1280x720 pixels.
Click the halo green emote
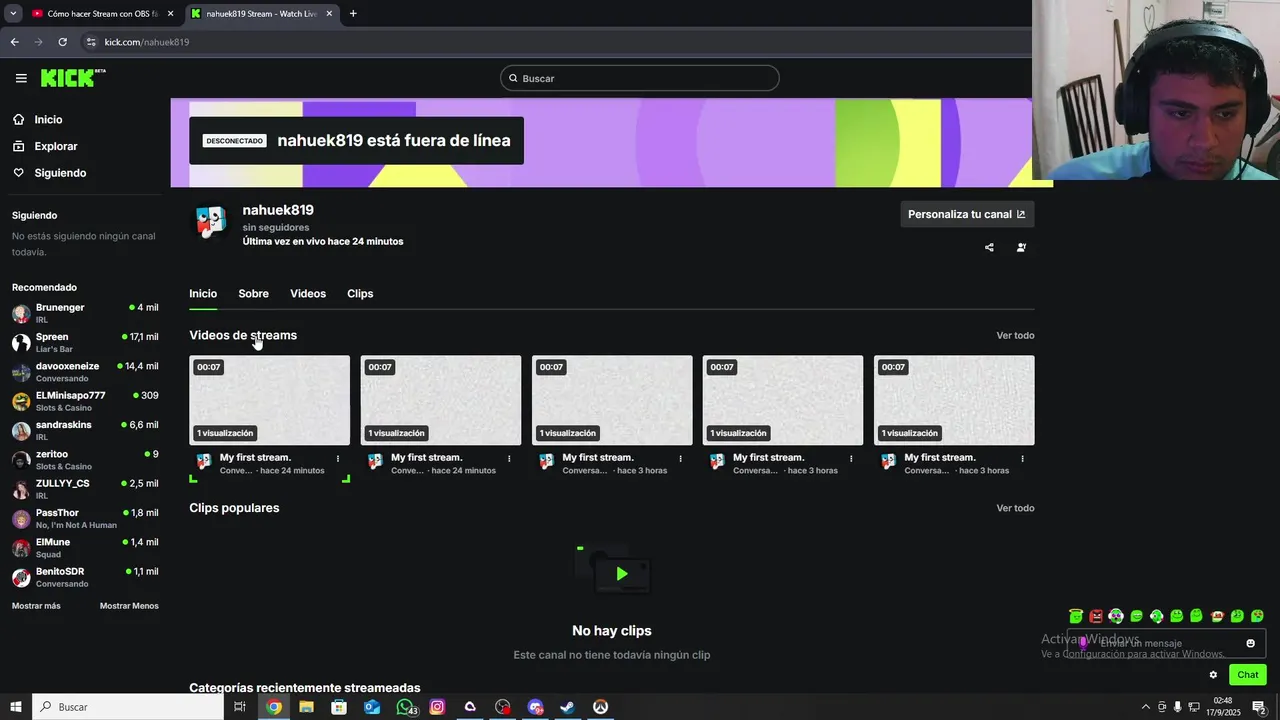click(1076, 616)
